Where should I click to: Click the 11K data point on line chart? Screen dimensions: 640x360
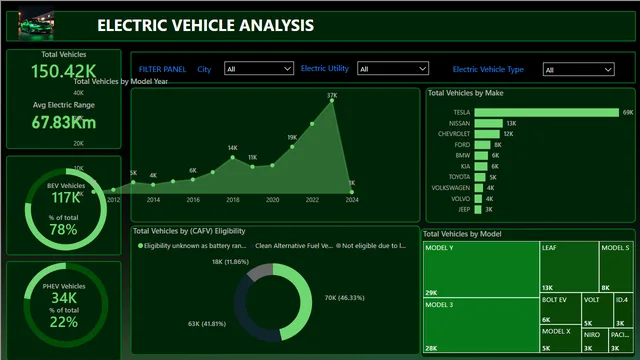pyautogui.click(x=253, y=167)
